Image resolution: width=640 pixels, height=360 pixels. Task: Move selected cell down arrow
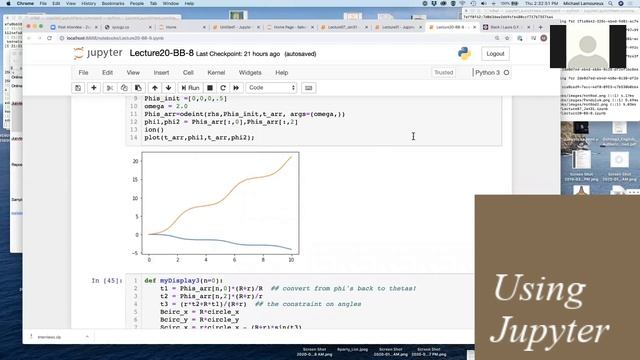(x=169, y=88)
